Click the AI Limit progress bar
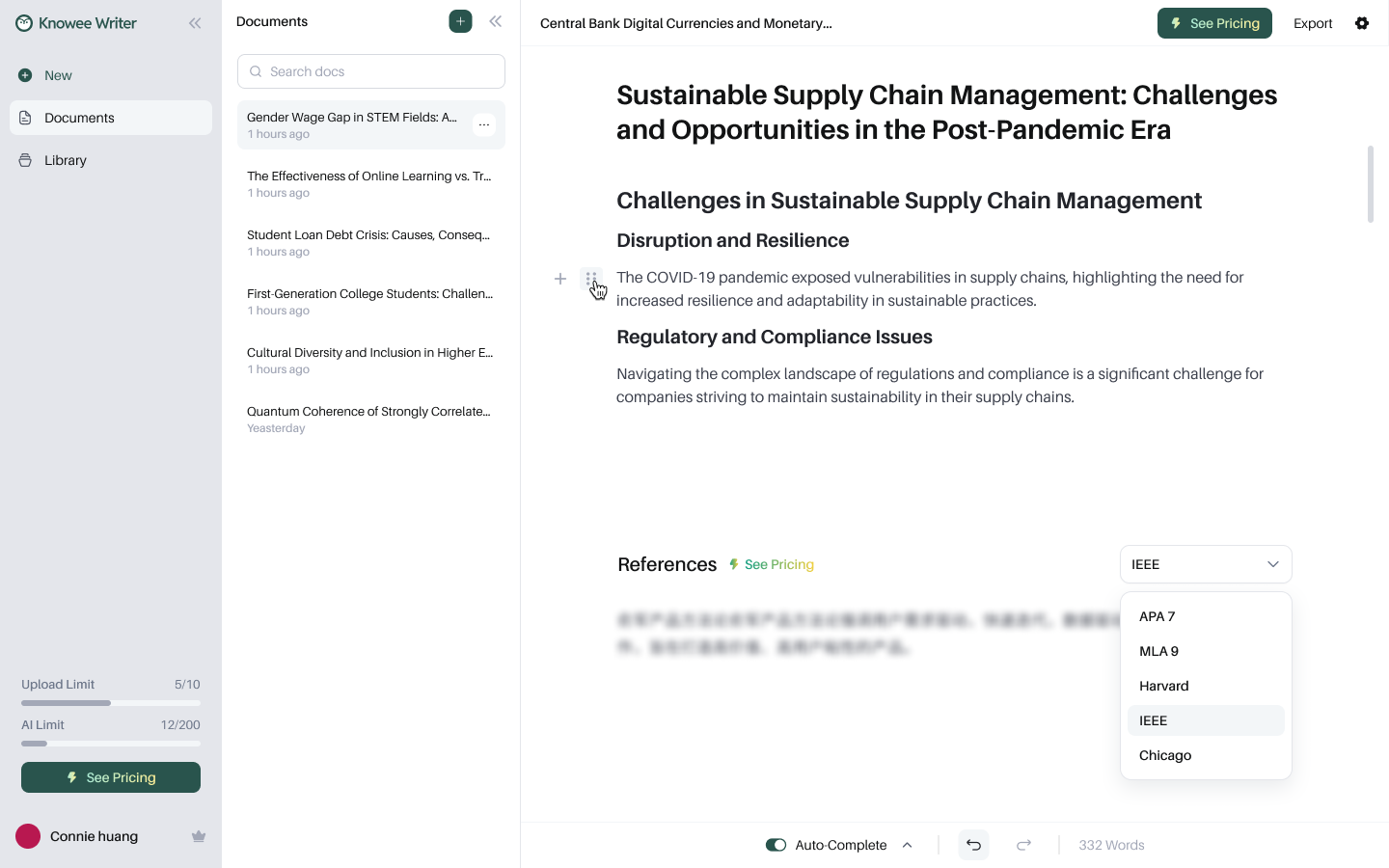The height and width of the screenshot is (868, 1389). point(111,744)
